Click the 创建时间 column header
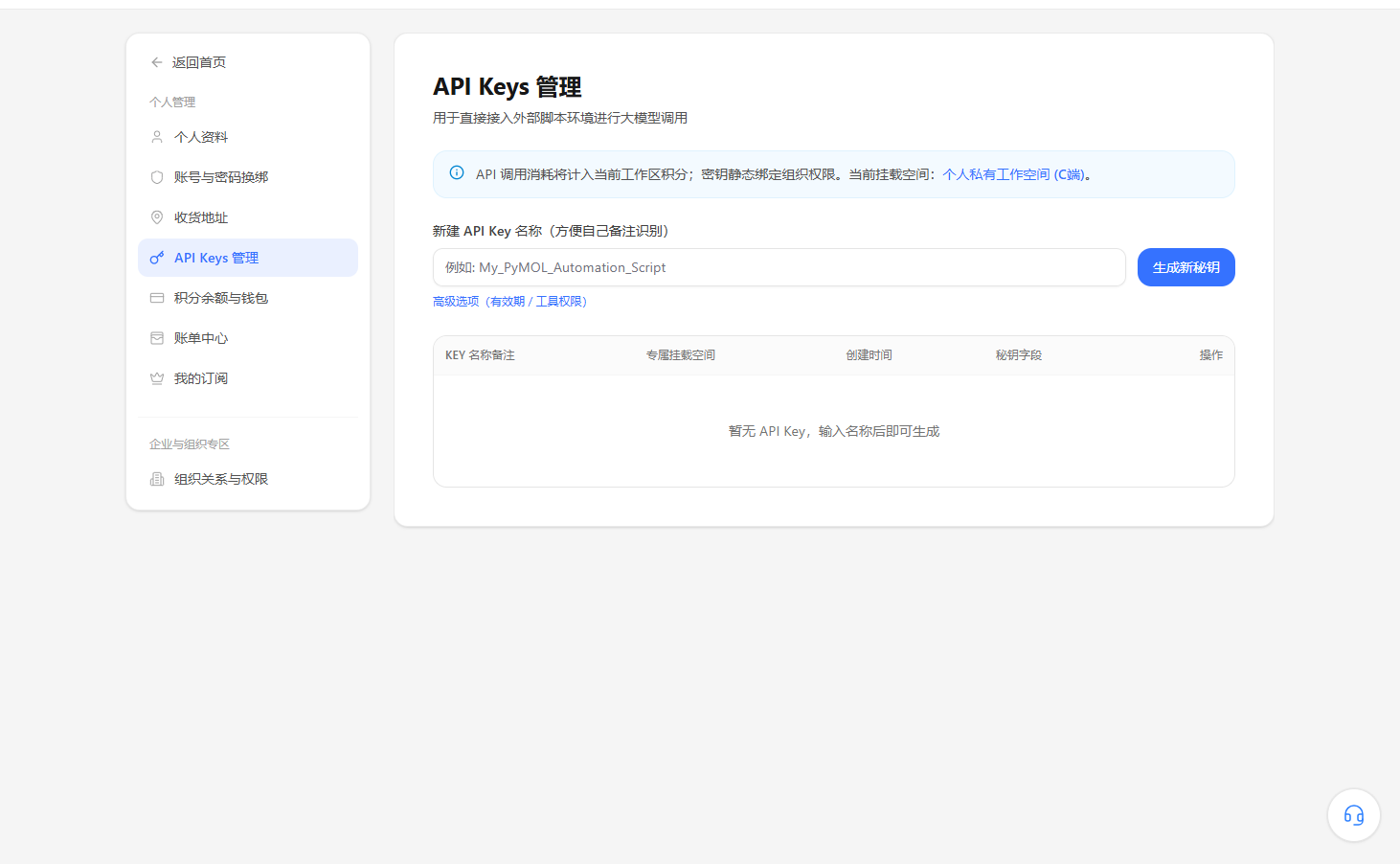 tap(869, 355)
